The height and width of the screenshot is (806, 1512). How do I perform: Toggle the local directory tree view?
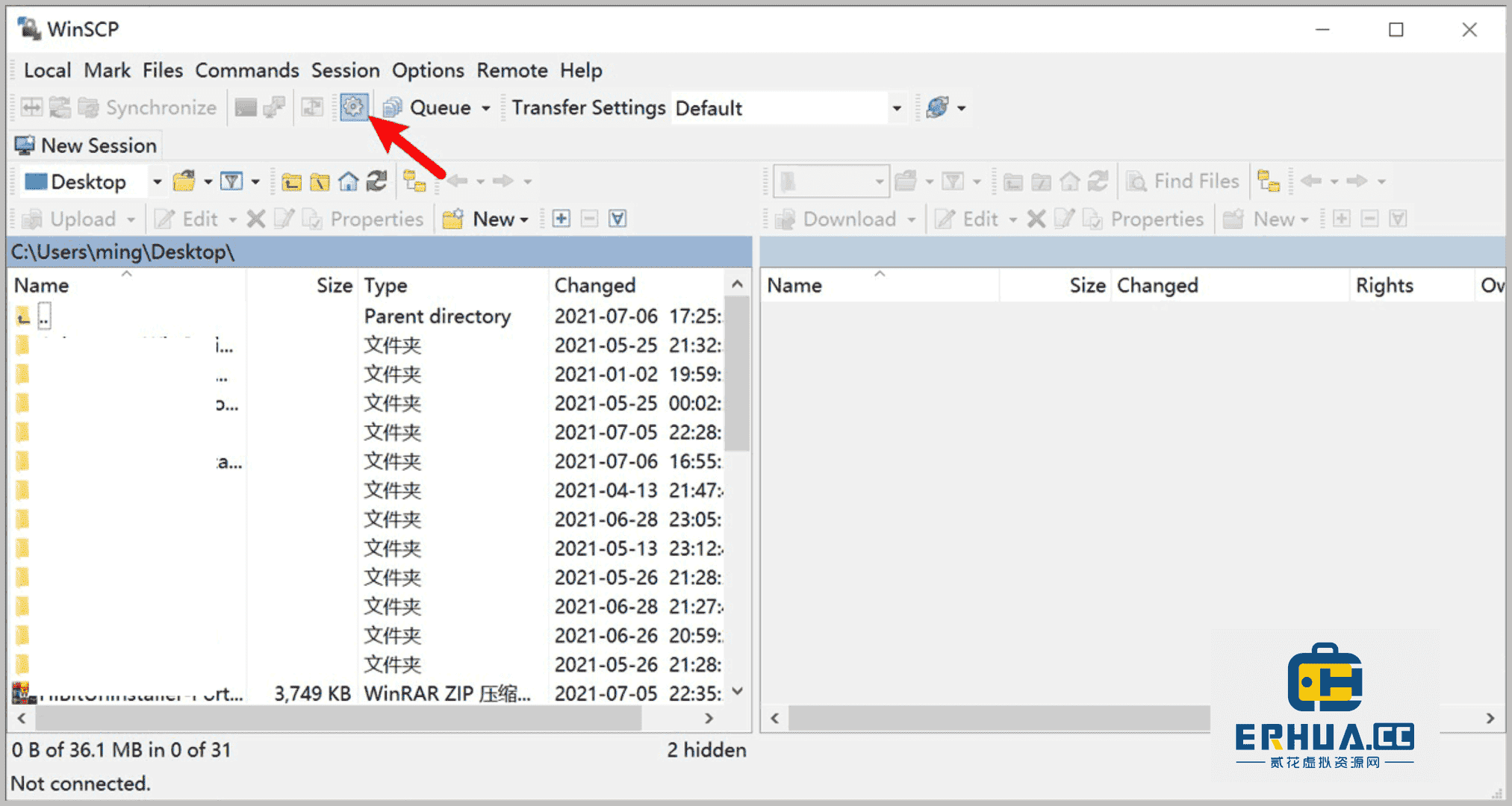coord(414,181)
